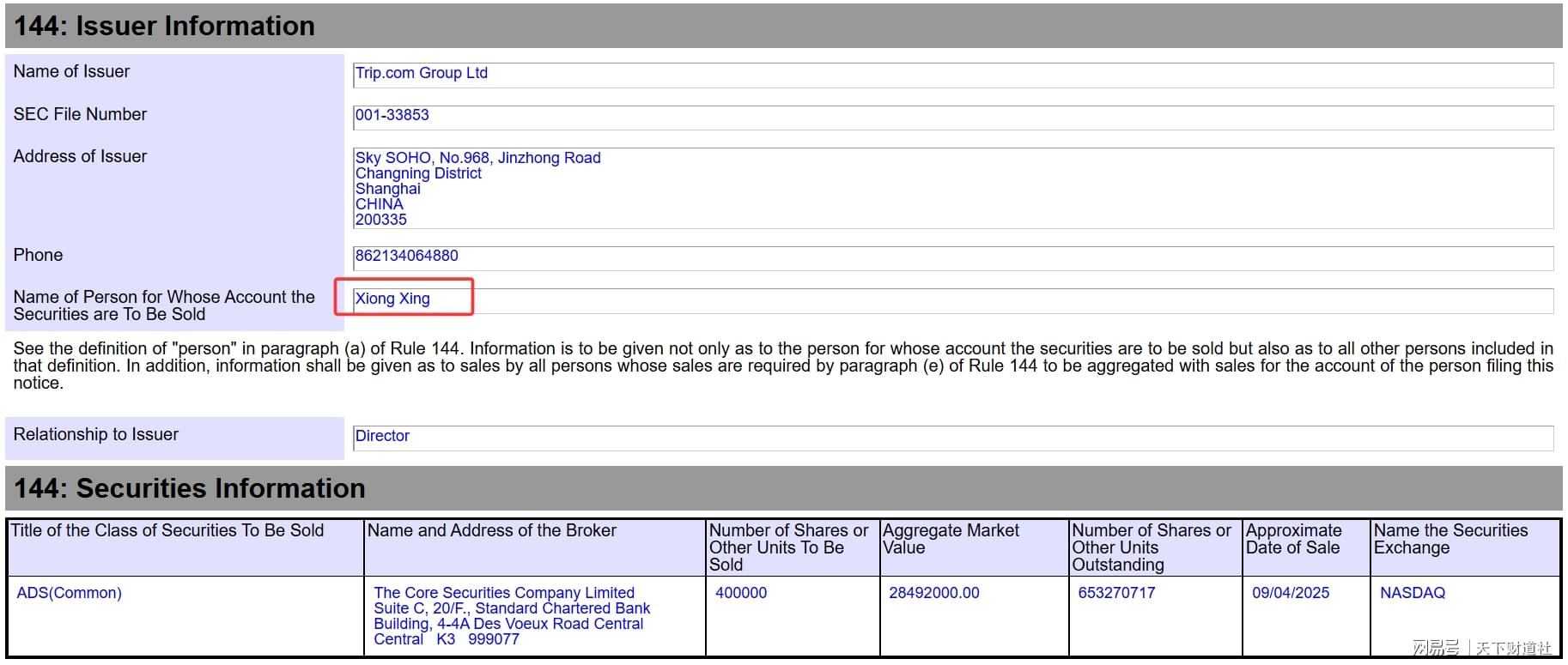
Task: Click the 144: Securities Information section header
Action: click(x=190, y=488)
